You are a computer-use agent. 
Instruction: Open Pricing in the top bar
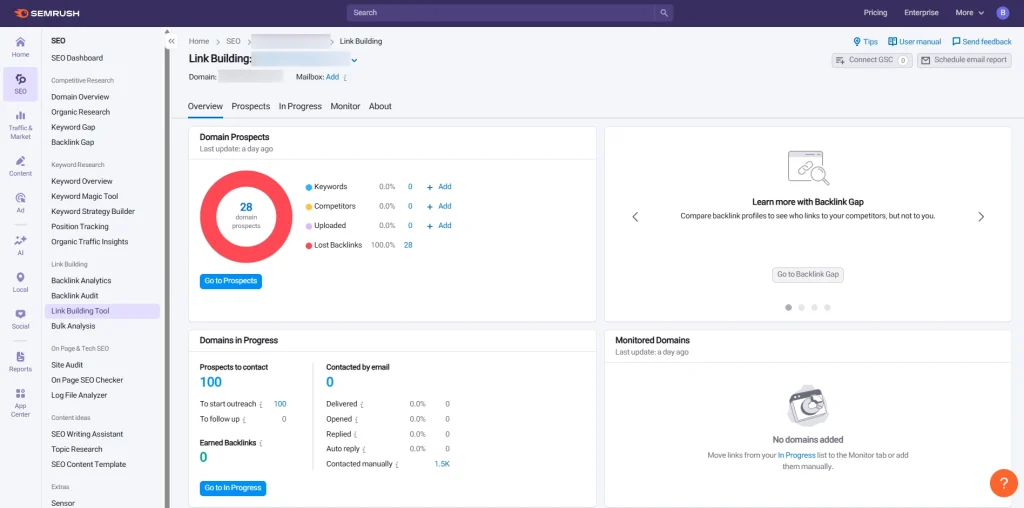875,12
